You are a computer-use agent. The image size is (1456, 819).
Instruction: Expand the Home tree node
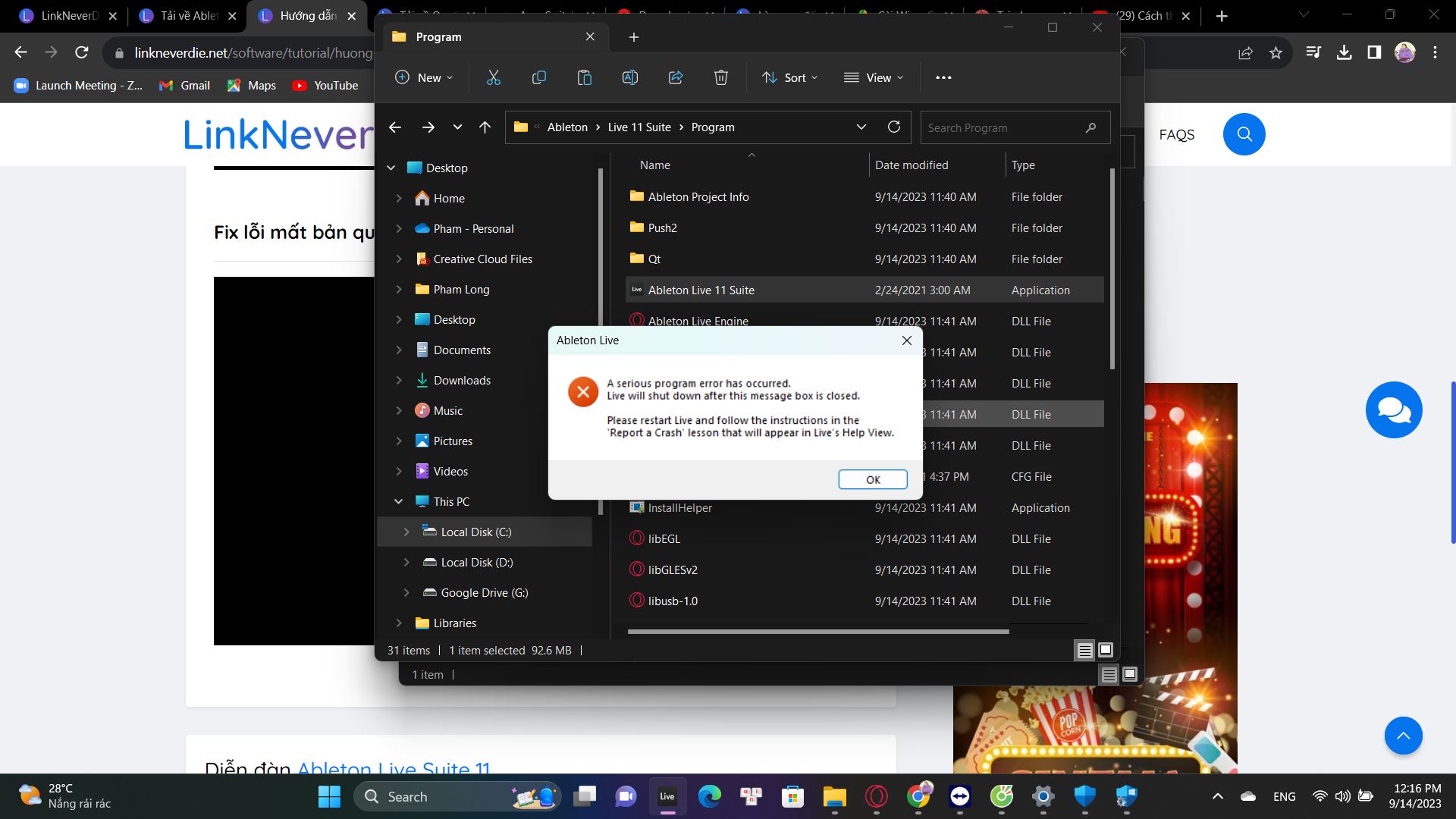(399, 199)
